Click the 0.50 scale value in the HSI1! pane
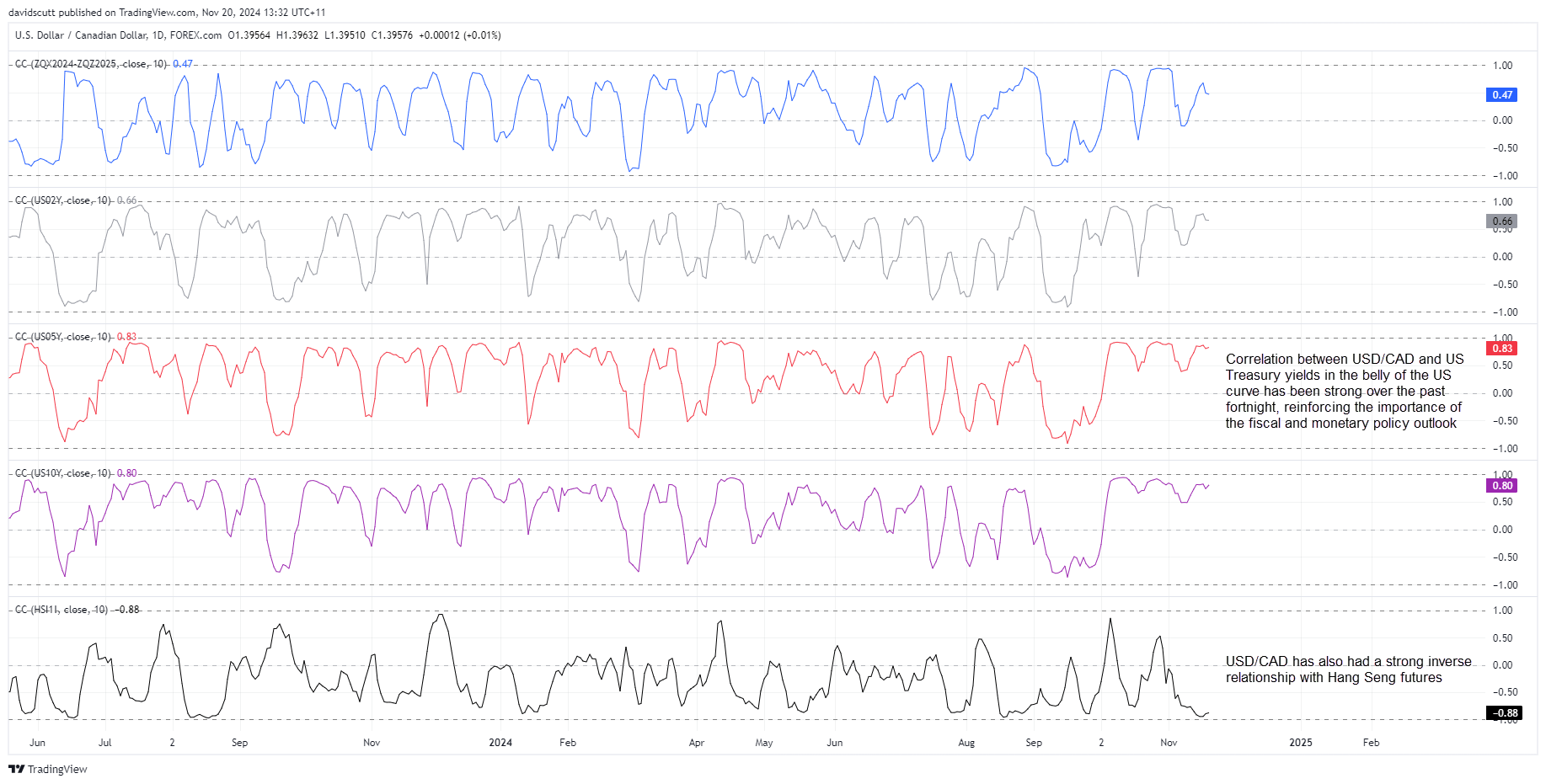 click(x=1502, y=638)
